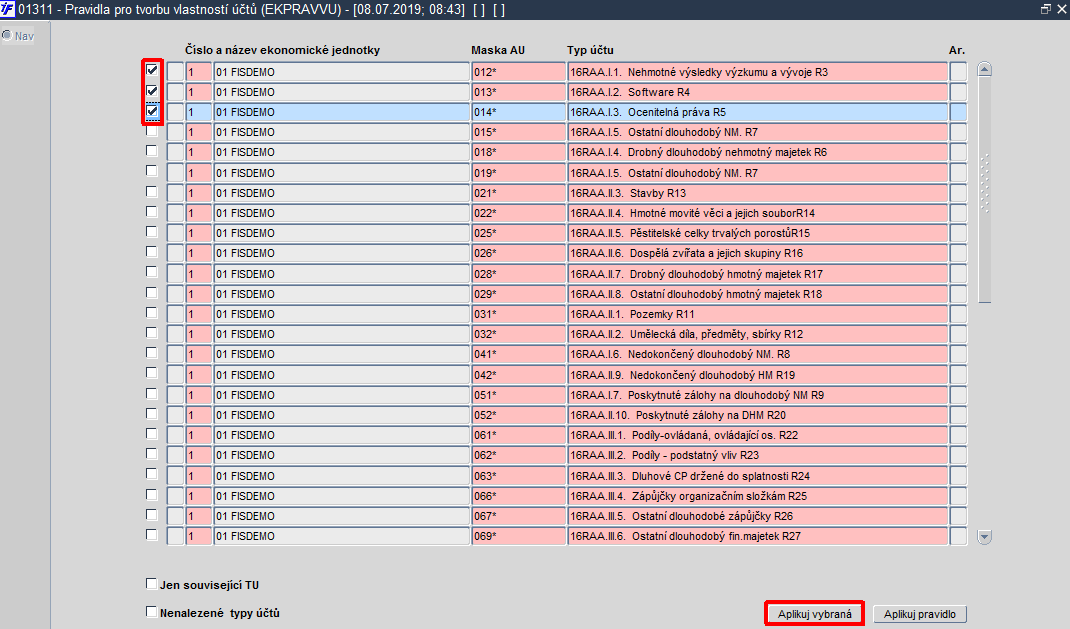Click the application icon in the title bar
Screen dimensions: 1070x629
click(8, 9)
